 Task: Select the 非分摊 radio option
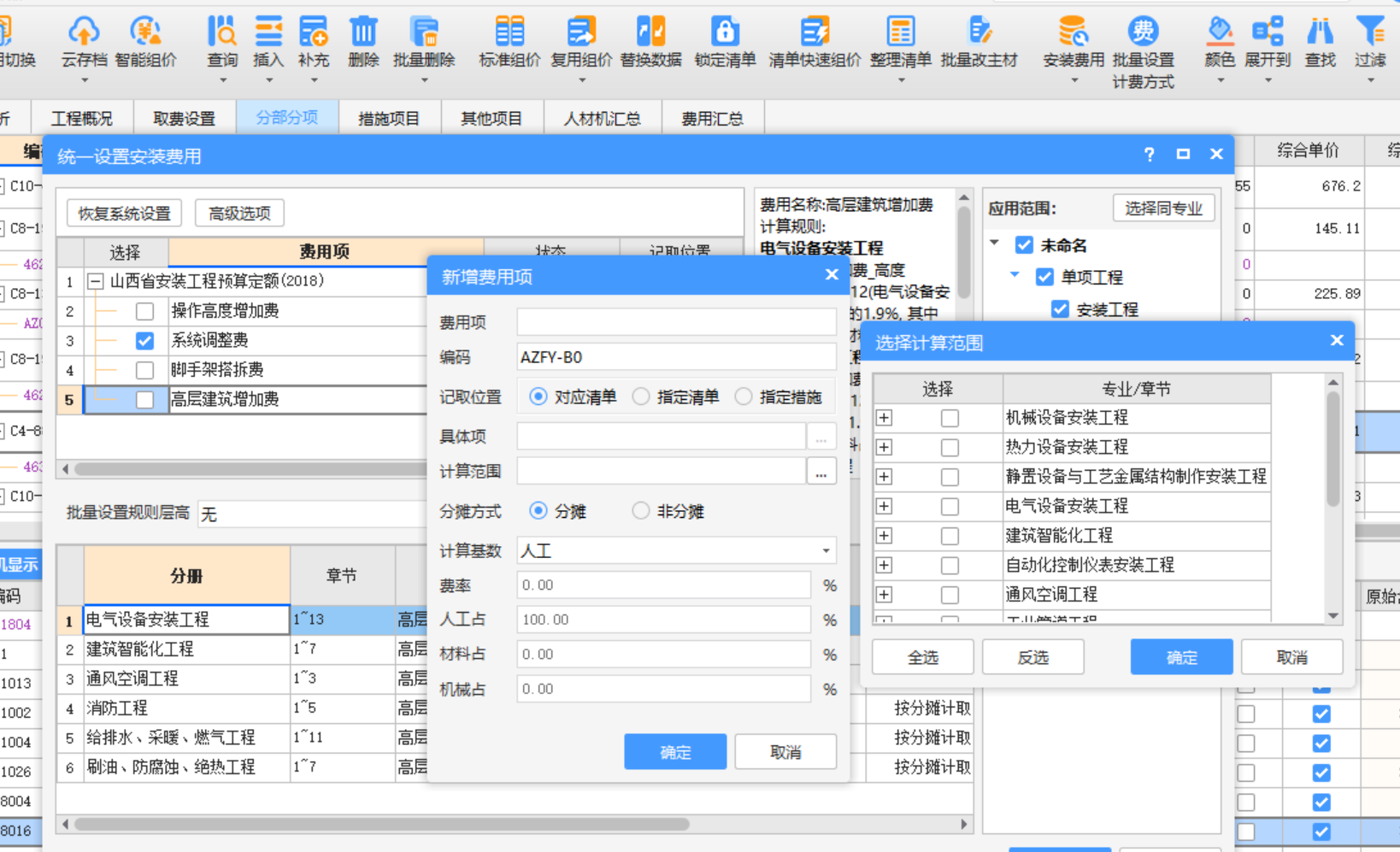coord(641,511)
